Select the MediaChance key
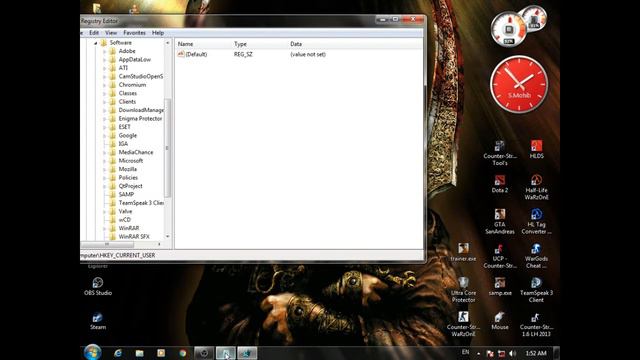This screenshot has width=640, height=360. click(x=136, y=152)
